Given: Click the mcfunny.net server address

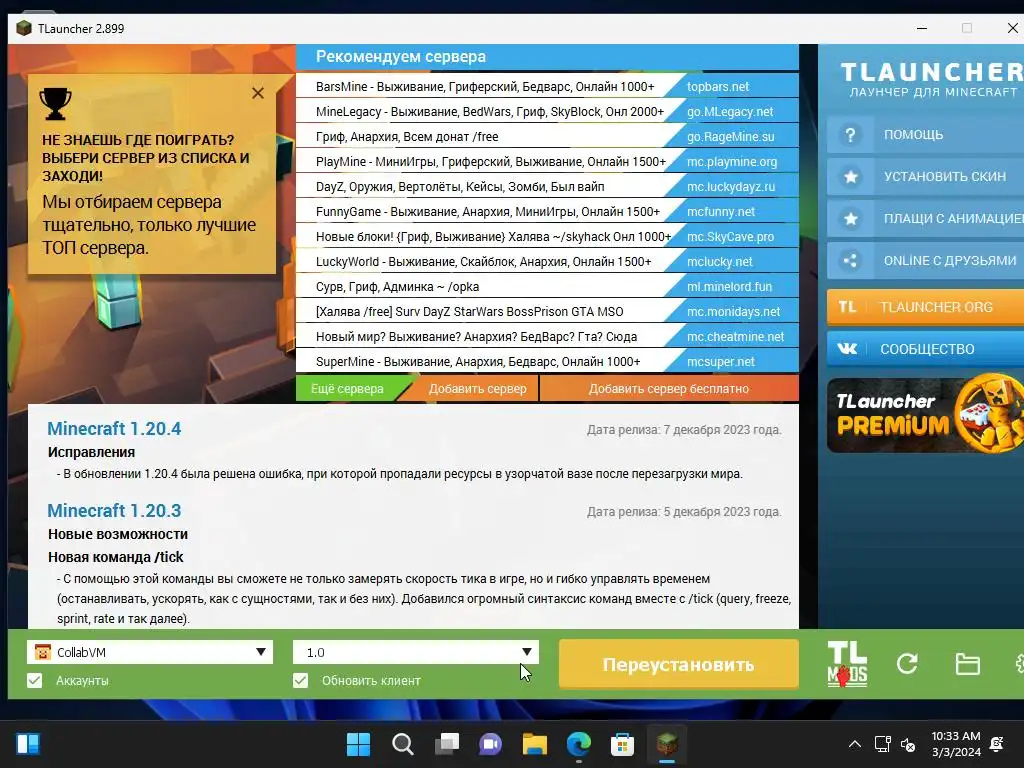Looking at the screenshot, I should 720,212.
